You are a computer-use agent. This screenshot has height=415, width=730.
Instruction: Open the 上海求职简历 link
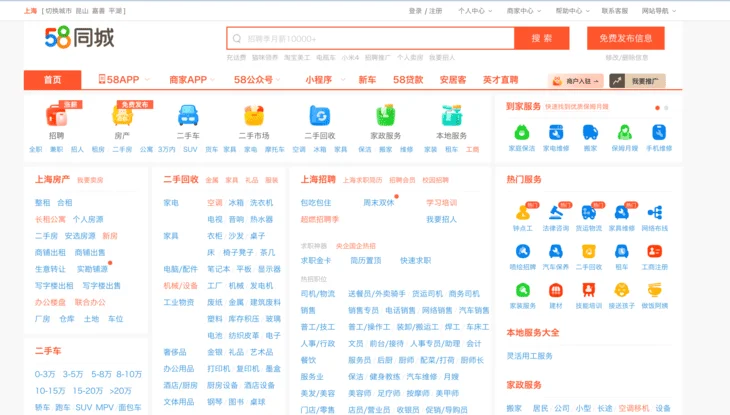pyautogui.click(x=362, y=180)
